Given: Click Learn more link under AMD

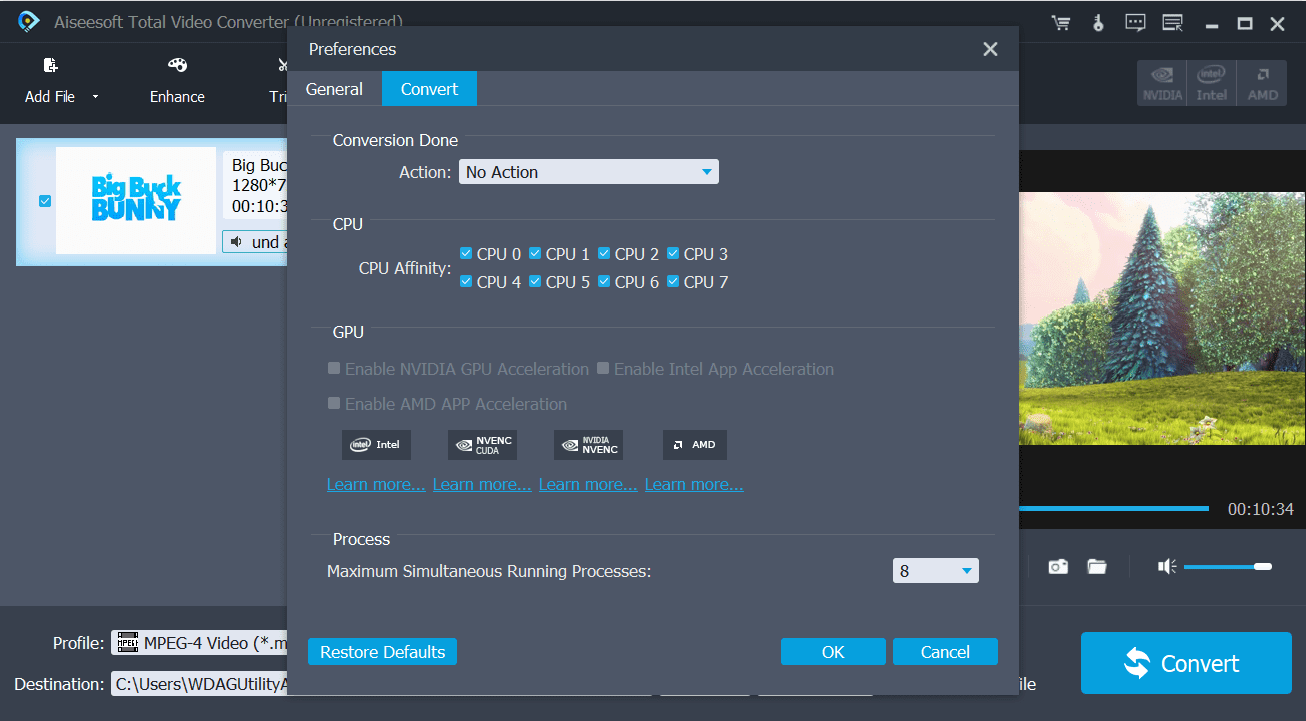Looking at the screenshot, I should (694, 484).
